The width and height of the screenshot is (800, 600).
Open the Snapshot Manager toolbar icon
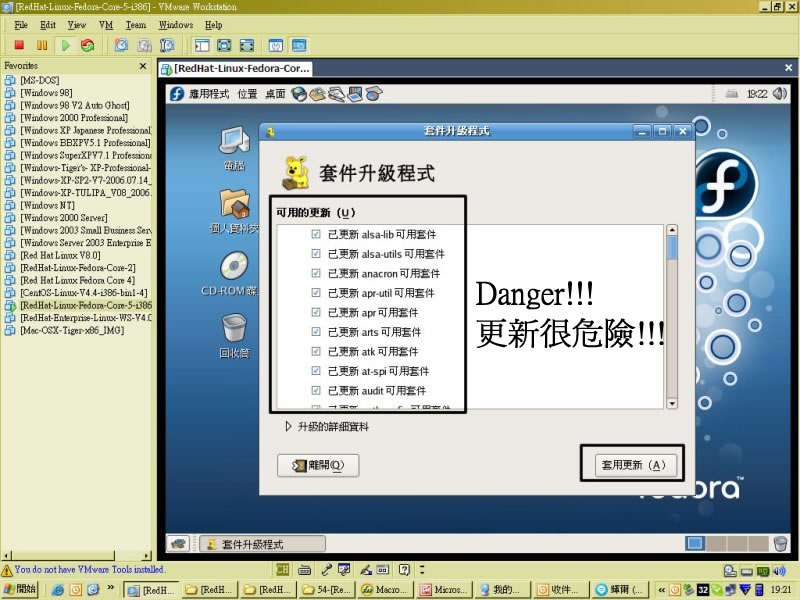click(x=167, y=45)
